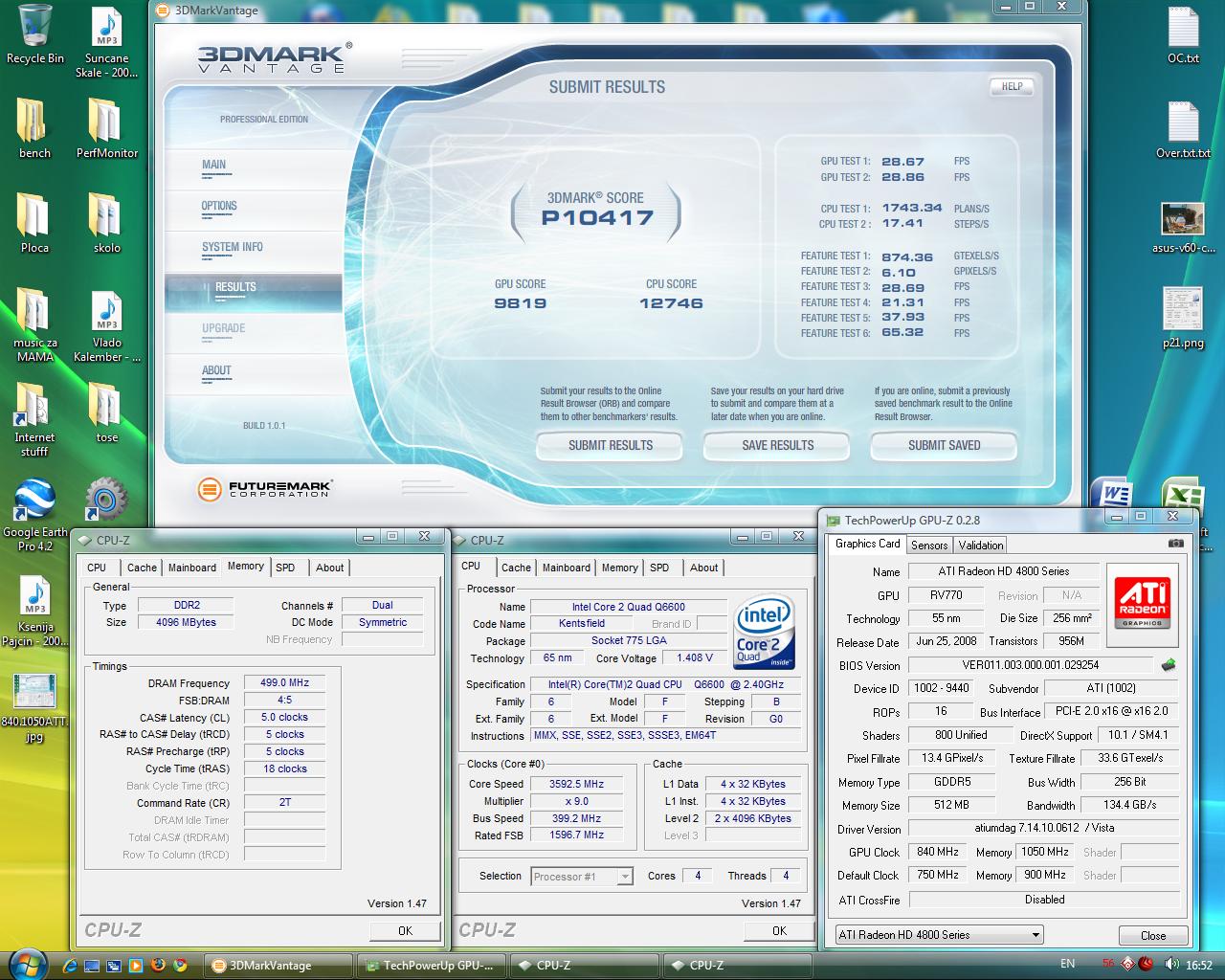This screenshot has width=1225, height=980.
Task: Open Vlado Kalember MP3 file icon
Action: tap(106, 325)
